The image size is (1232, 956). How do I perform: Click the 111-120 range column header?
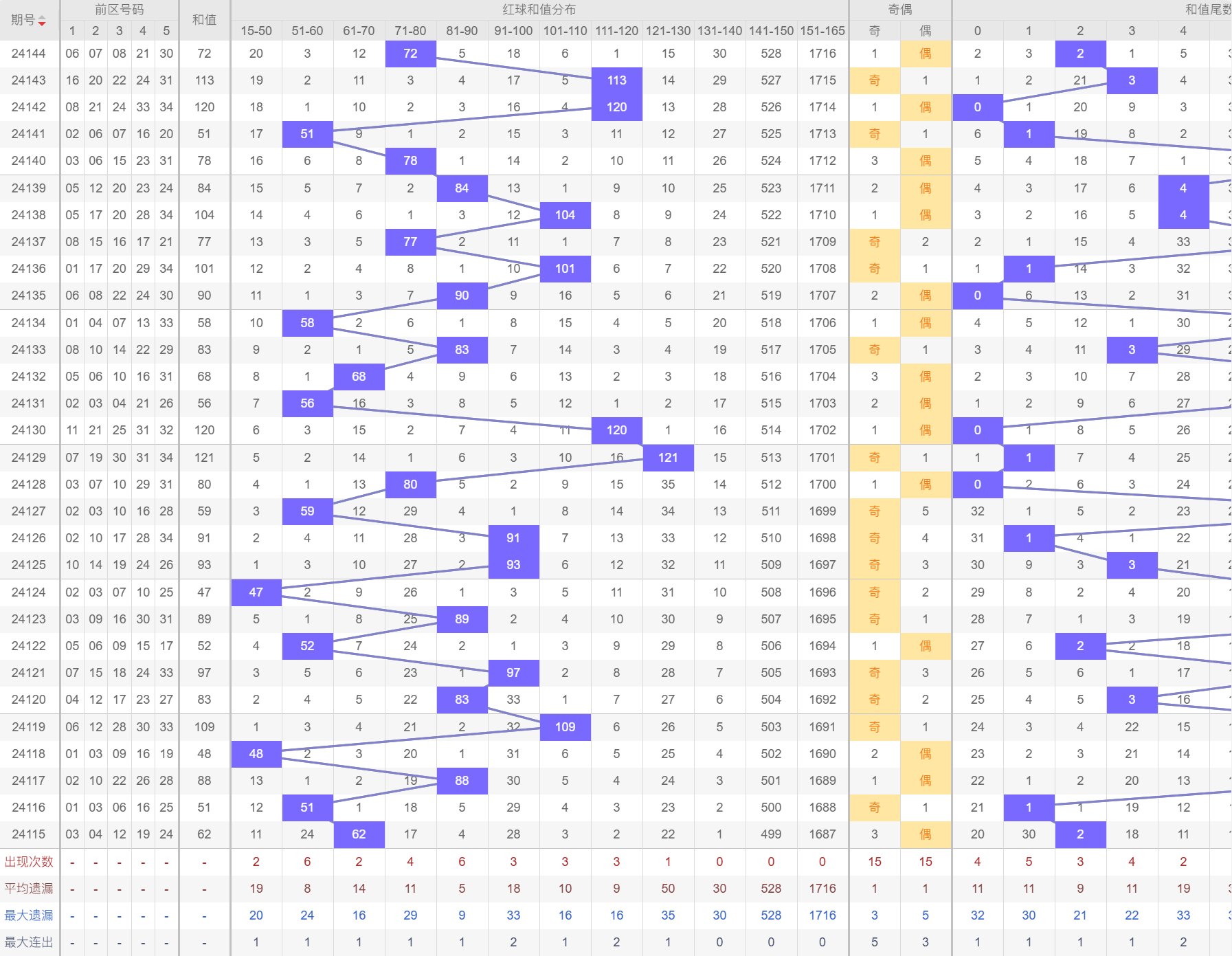(x=616, y=31)
